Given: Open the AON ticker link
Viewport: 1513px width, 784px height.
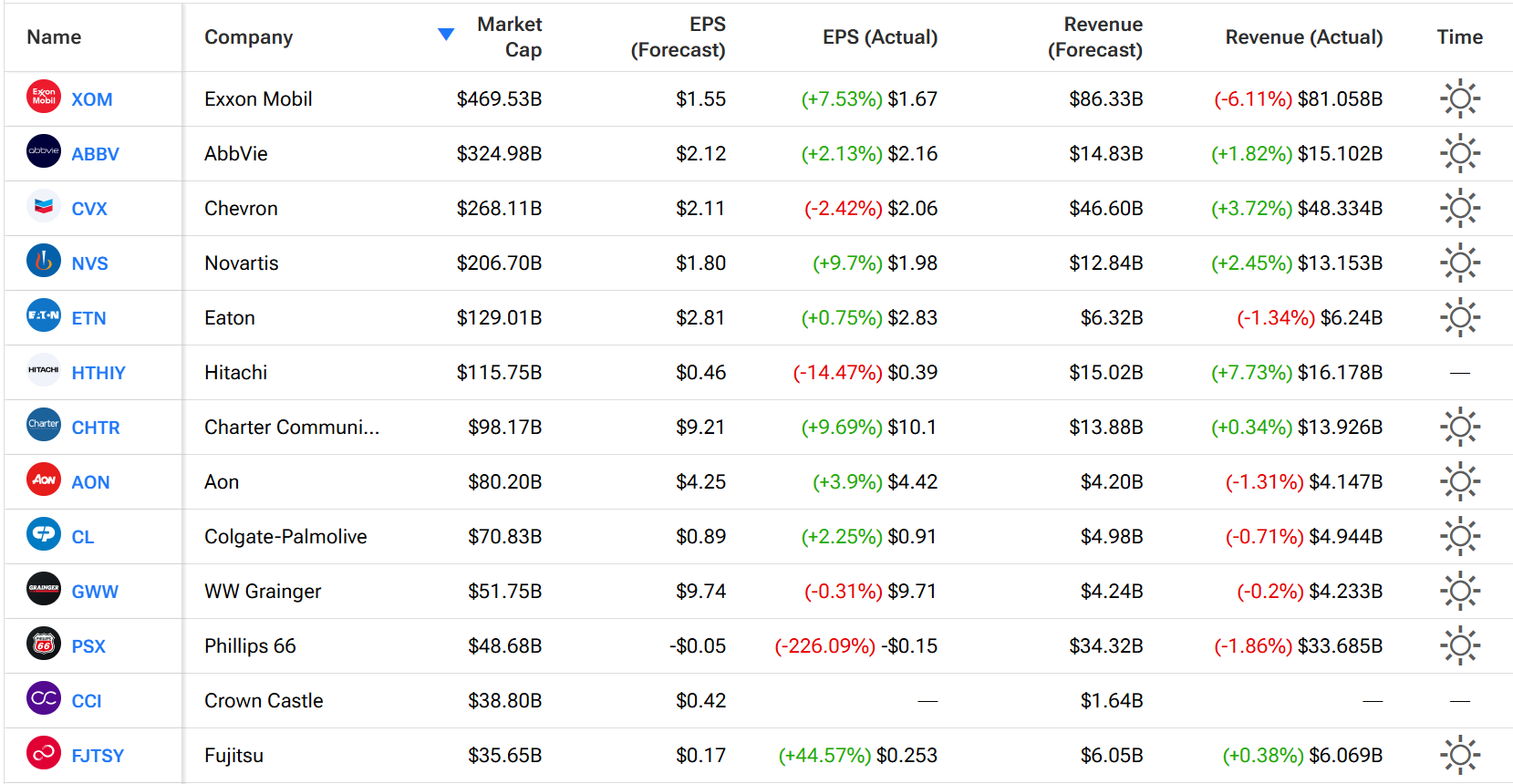Looking at the screenshot, I should pyautogui.click(x=91, y=482).
